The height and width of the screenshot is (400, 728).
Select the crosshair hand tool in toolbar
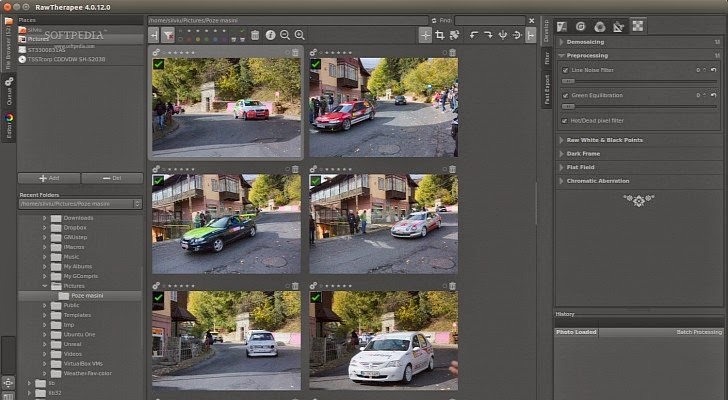(x=425, y=35)
